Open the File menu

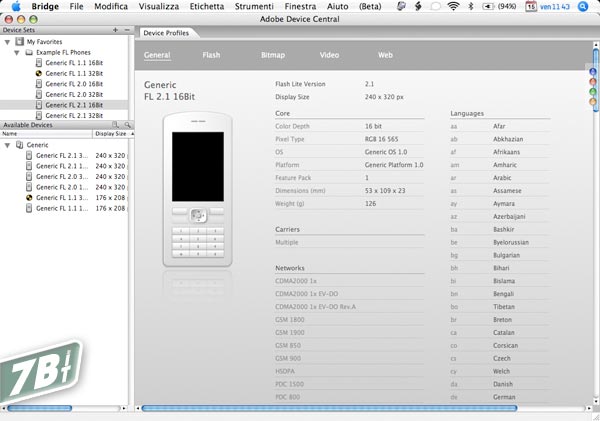pos(77,7)
